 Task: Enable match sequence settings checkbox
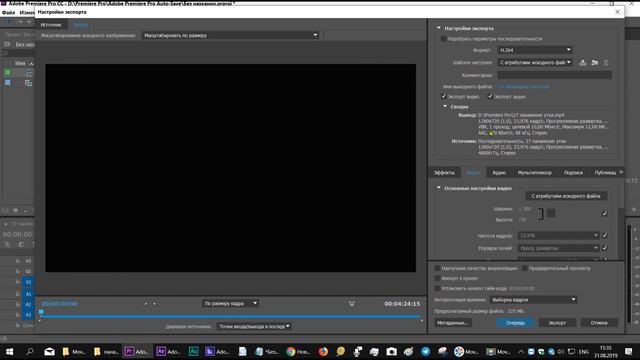click(443, 39)
